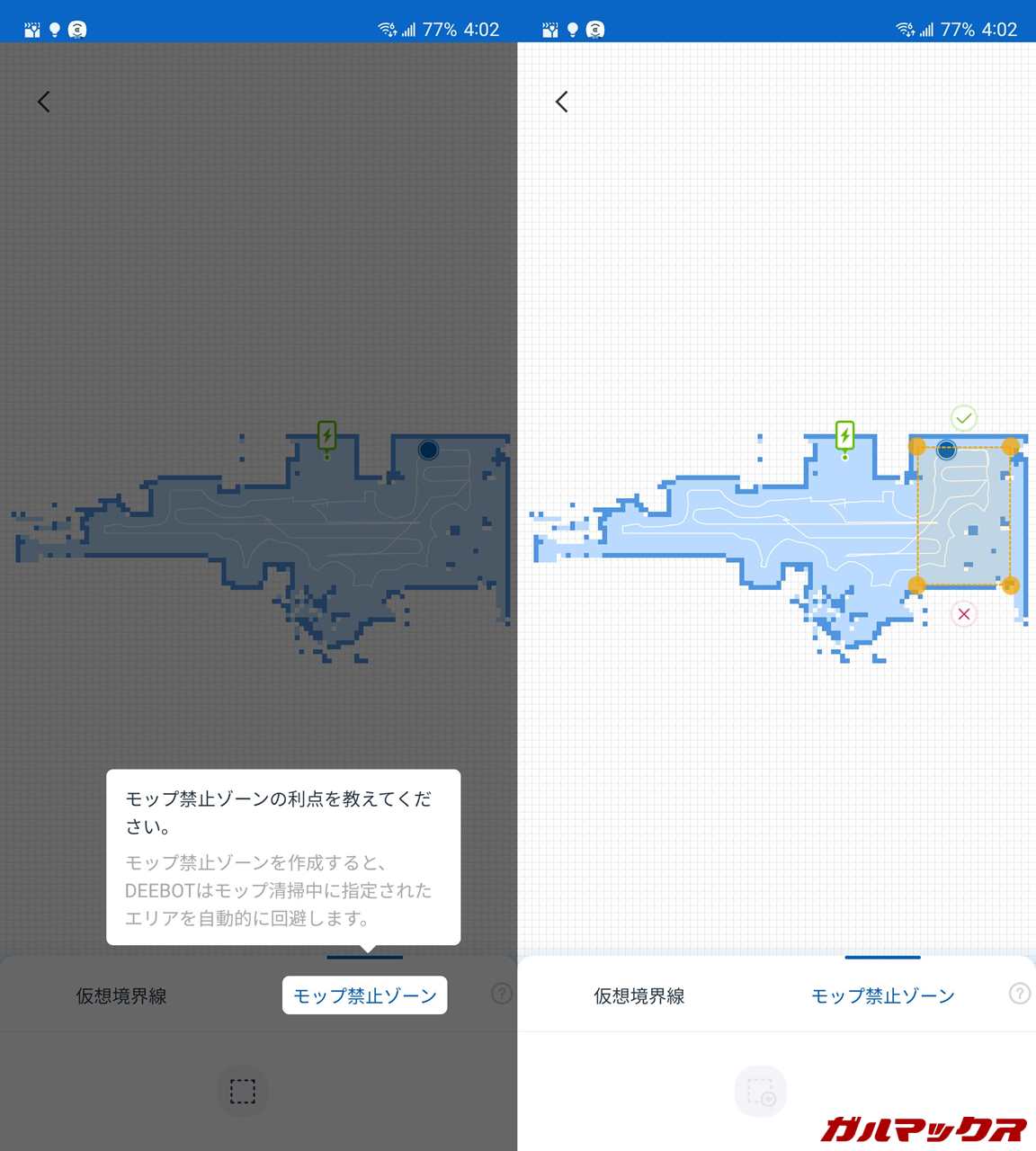Select the charging dock icon on right map

pos(844,436)
